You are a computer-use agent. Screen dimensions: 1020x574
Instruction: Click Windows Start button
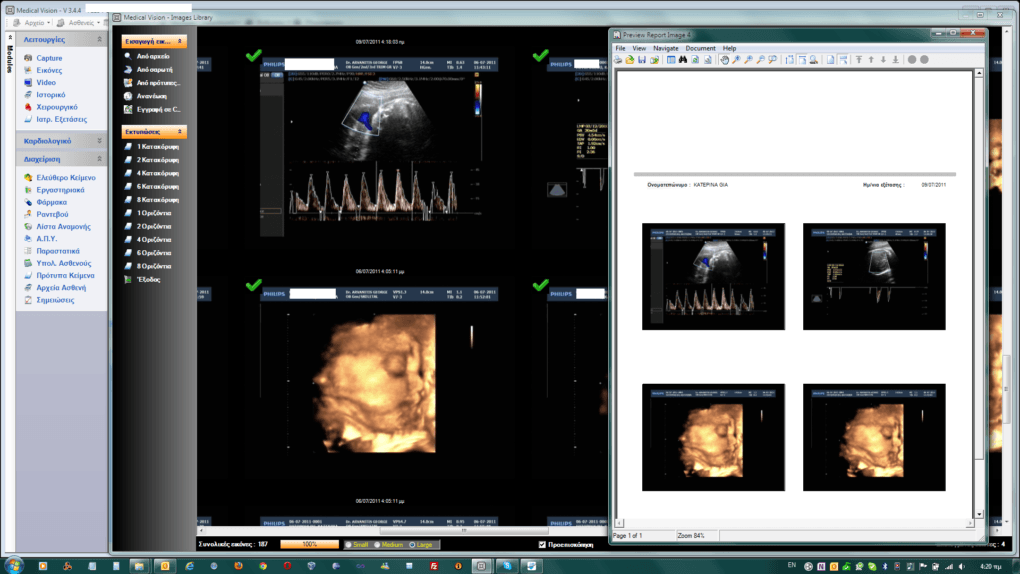[13, 565]
